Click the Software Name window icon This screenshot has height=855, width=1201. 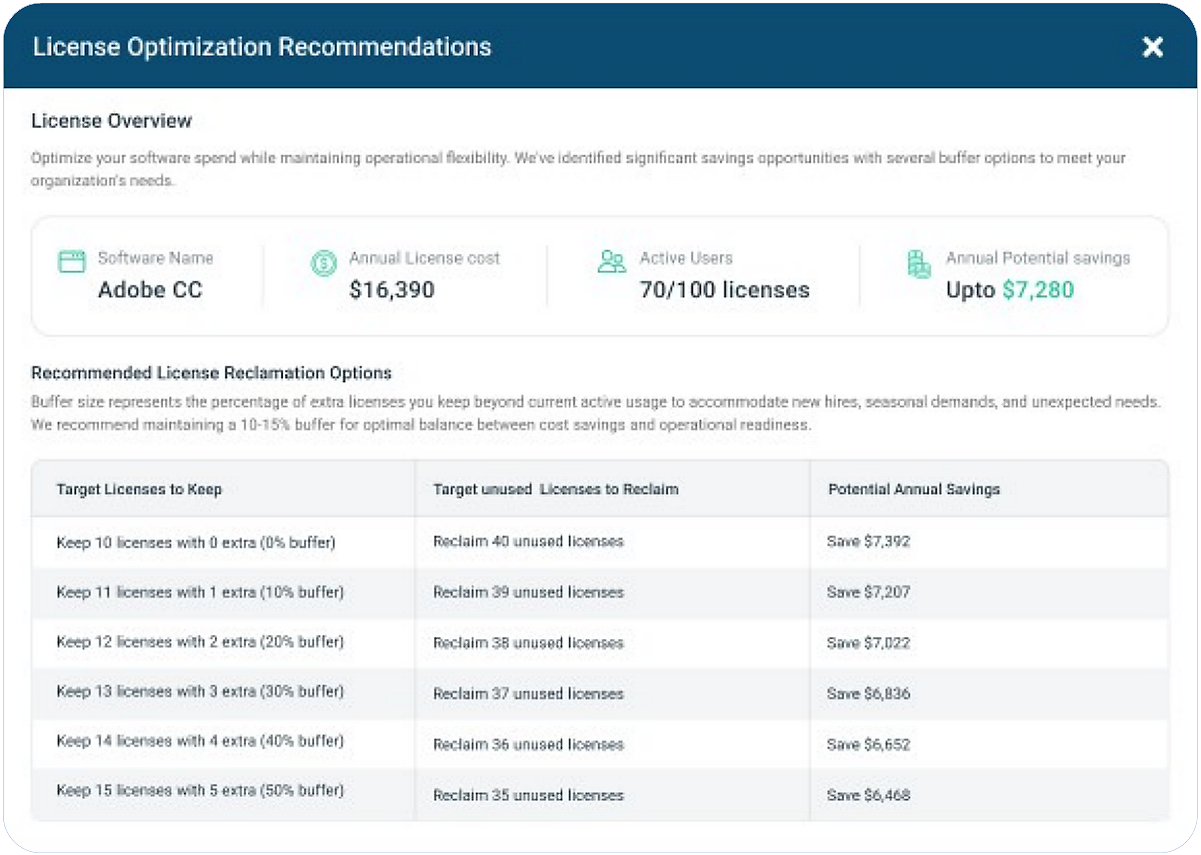[72, 262]
